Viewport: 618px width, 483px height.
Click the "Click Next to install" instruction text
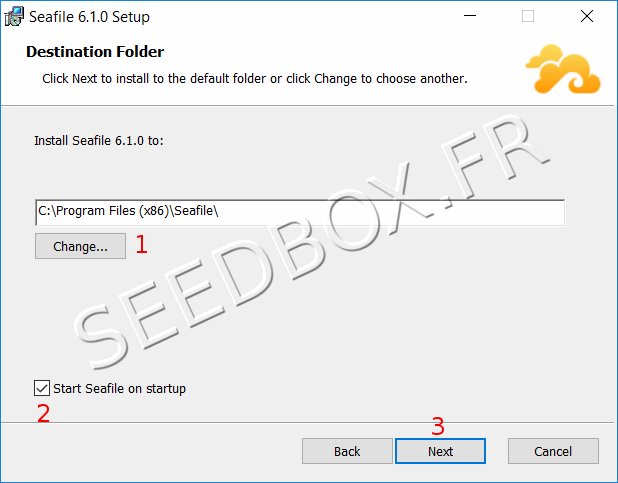(255, 79)
